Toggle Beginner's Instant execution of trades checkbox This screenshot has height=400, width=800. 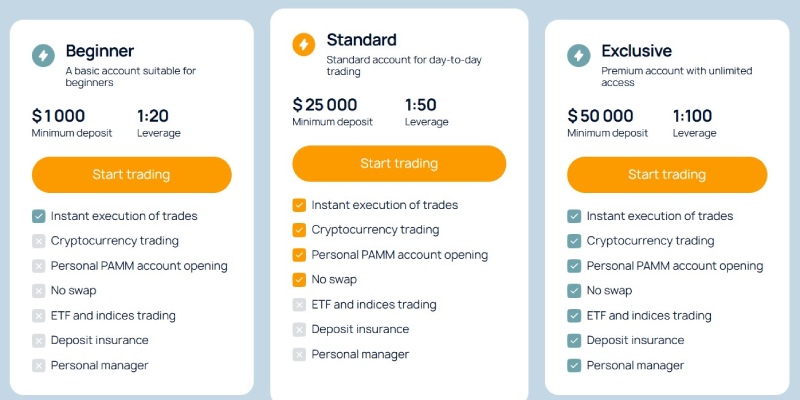pos(39,216)
